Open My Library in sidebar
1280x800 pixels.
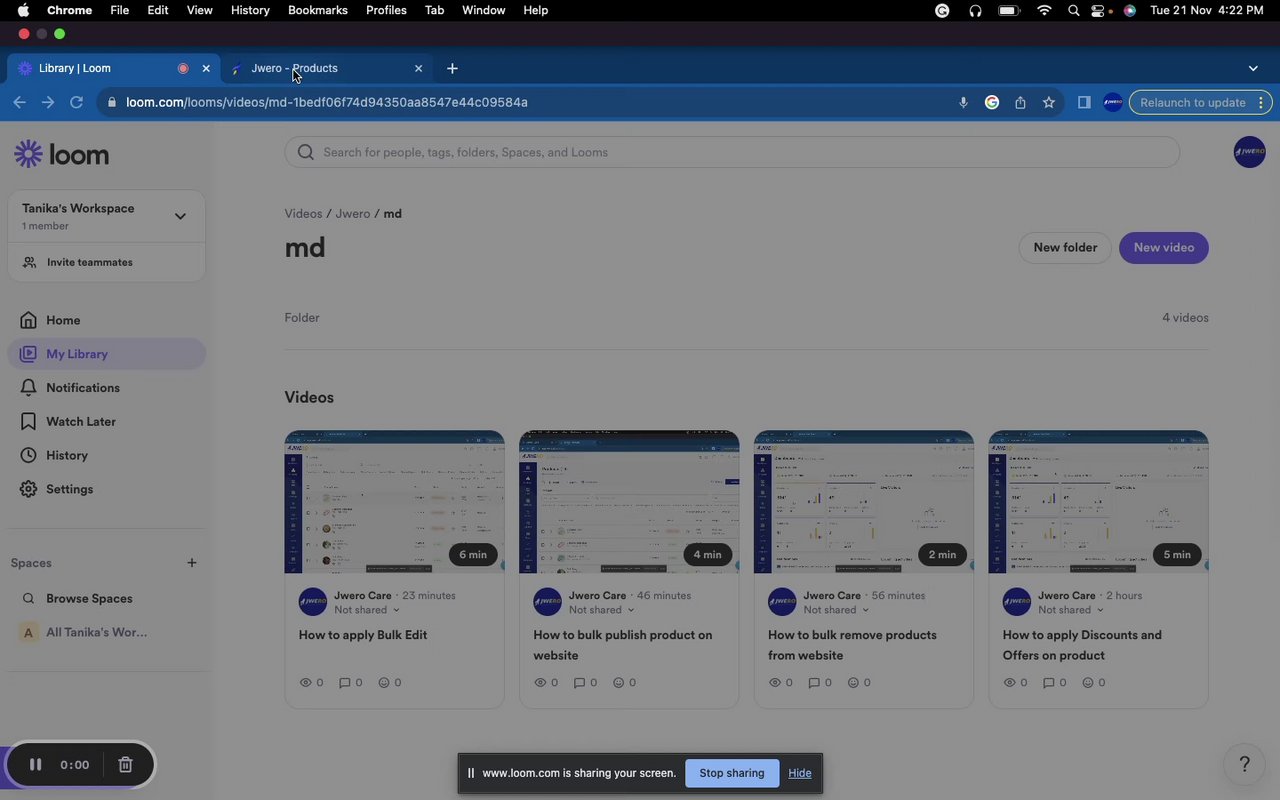tap(107, 354)
